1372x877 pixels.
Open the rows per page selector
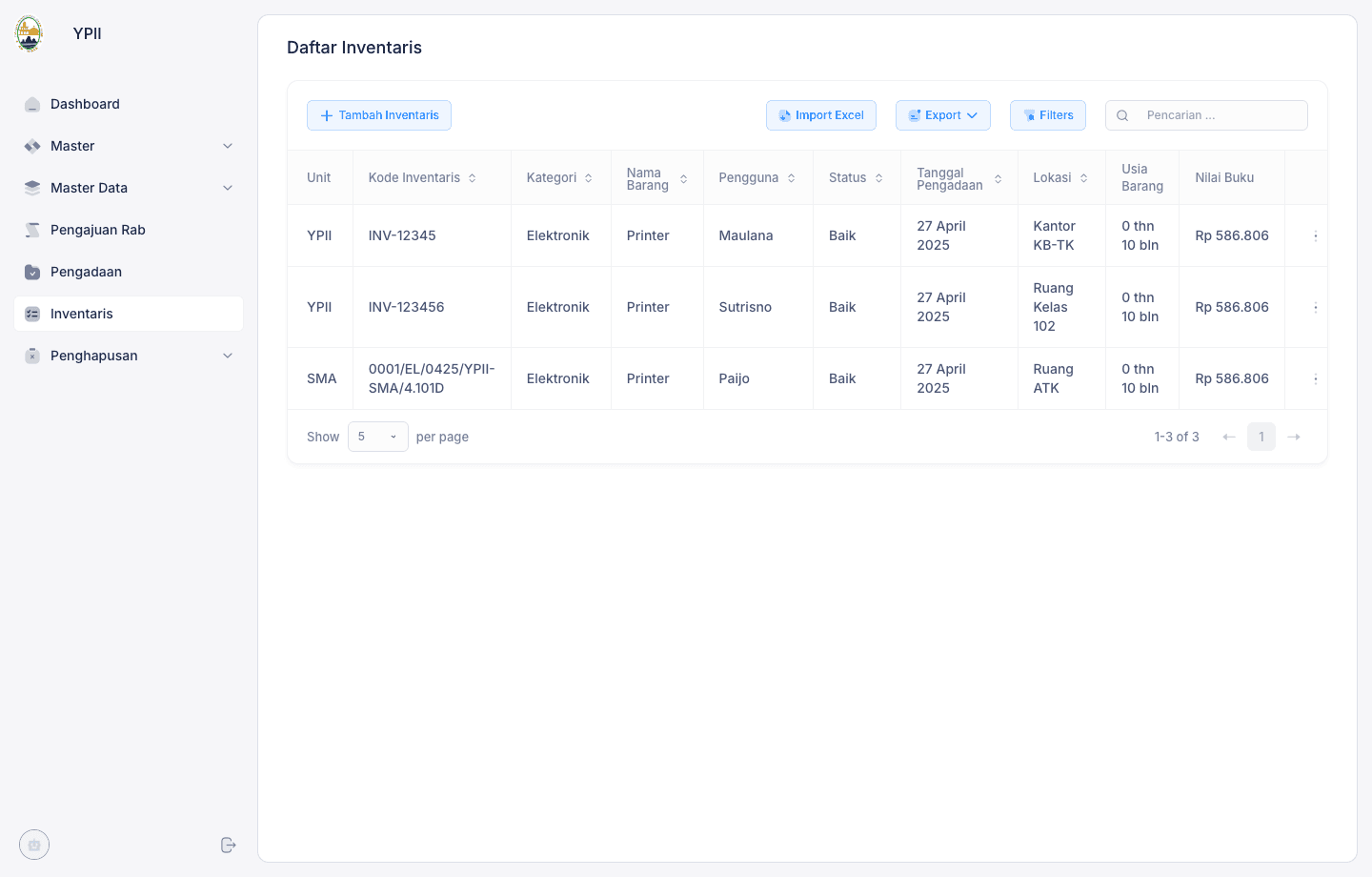378,437
